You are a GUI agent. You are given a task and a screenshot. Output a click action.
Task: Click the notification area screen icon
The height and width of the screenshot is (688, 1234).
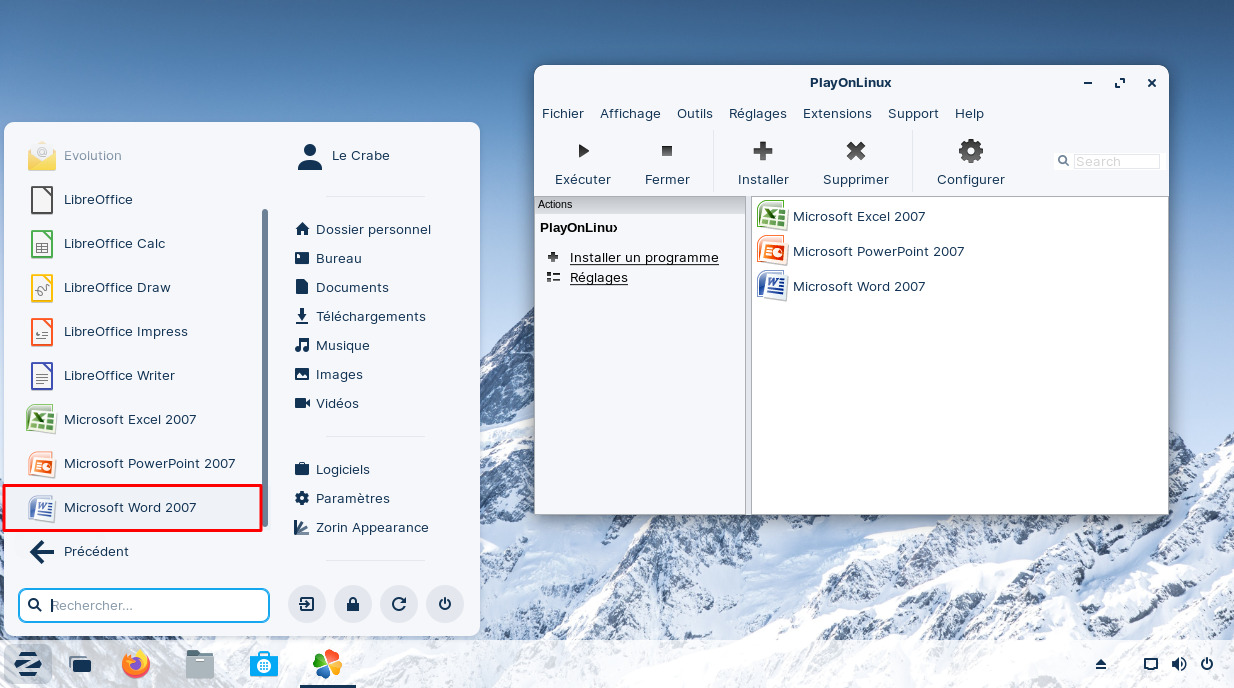click(1151, 664)
